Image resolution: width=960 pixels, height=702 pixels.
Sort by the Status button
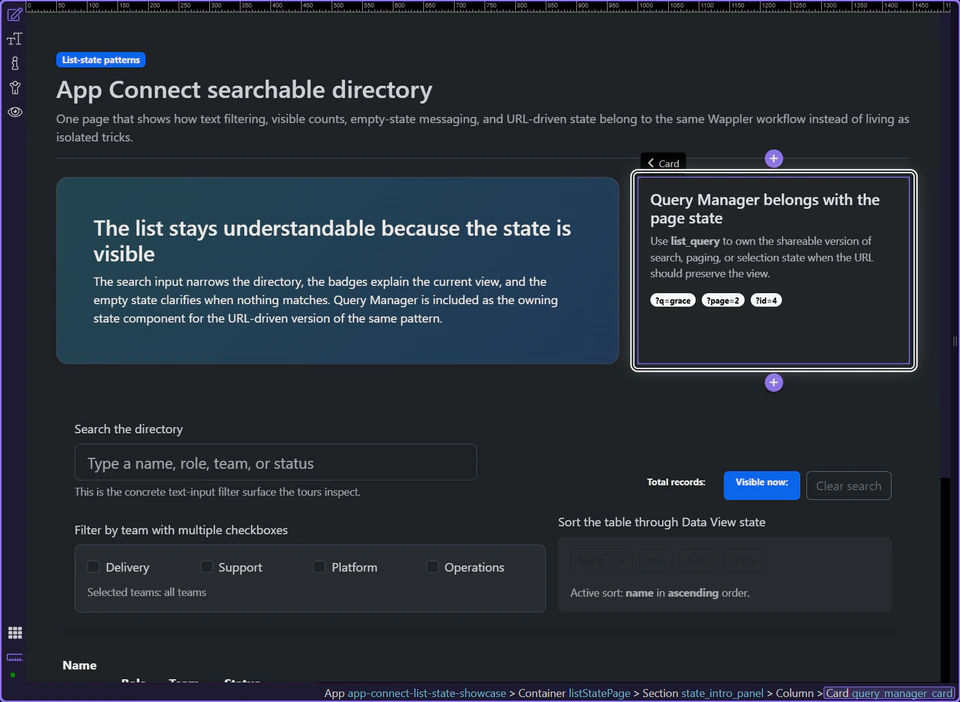pos(743,561)
